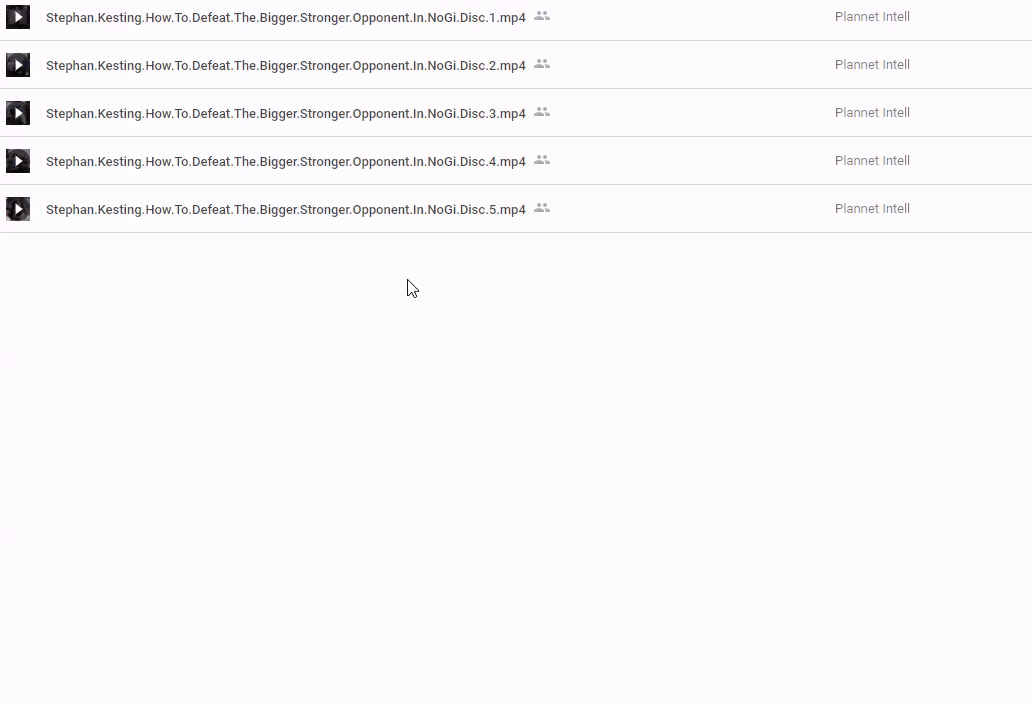This screenshot has width=1032, height=704.
Task: Select the file name ending in NoGi.Disc.3.mp4
Action: [x=285, y=113]
